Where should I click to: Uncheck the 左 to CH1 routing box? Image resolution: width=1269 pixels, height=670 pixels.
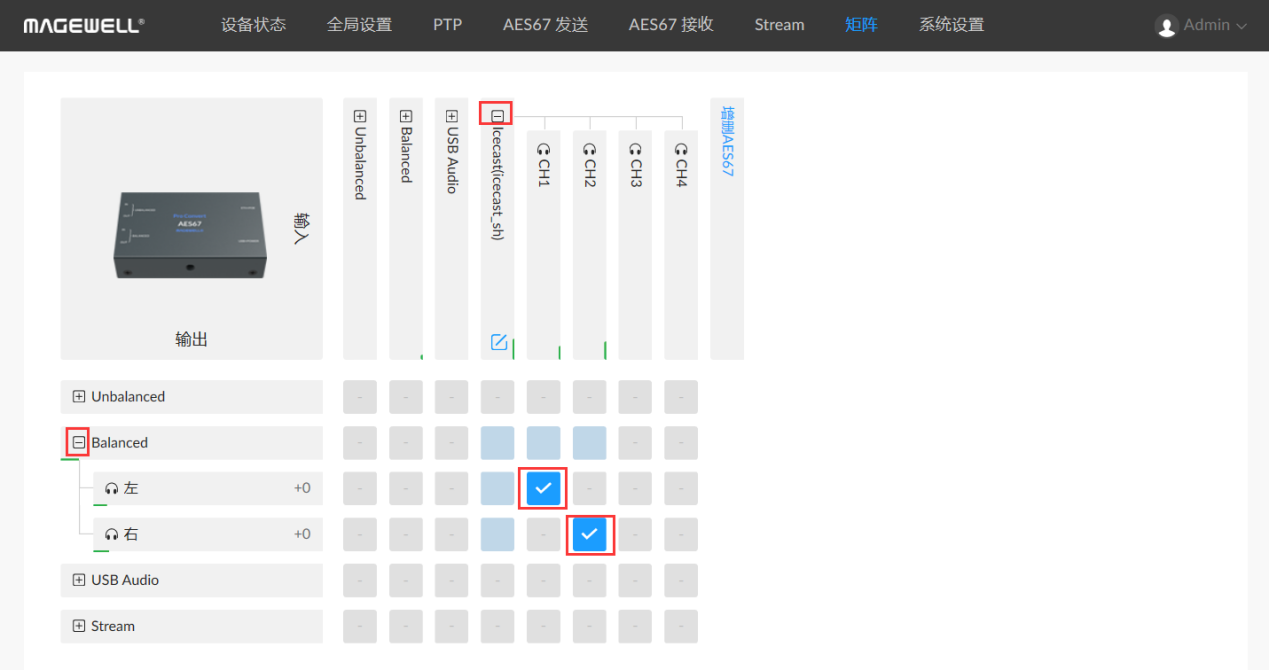point(543,488)
